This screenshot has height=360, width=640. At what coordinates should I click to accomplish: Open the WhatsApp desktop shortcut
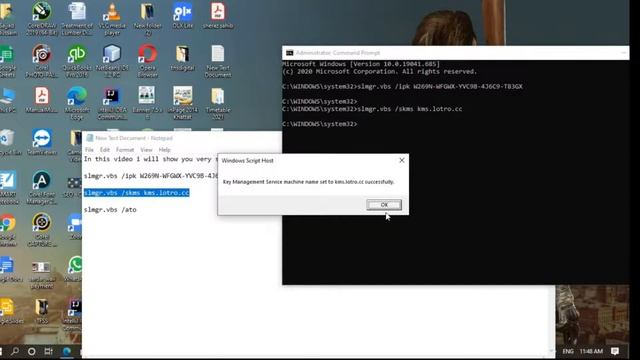[75, 269]
